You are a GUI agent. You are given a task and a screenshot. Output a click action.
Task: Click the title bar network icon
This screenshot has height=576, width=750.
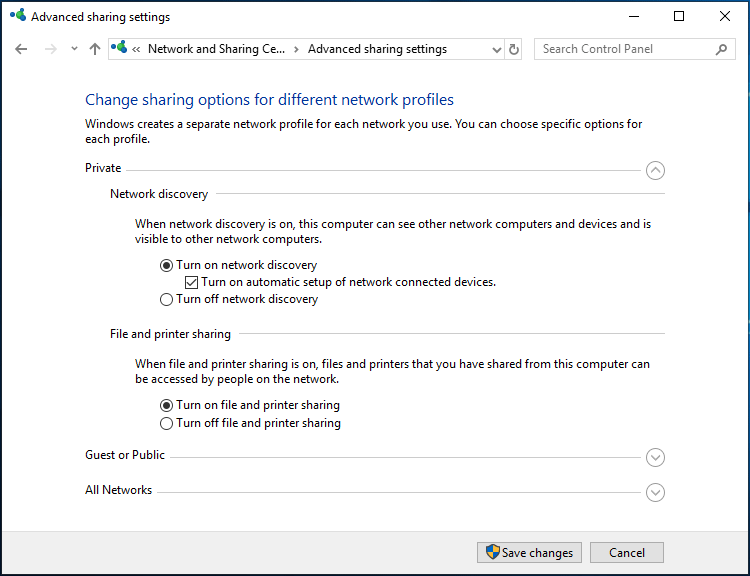[x=18, y=15]
